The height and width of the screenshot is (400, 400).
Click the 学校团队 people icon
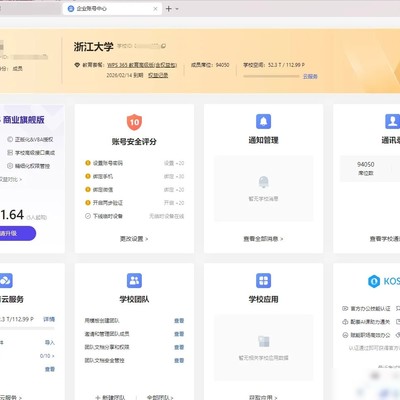click(x=134, y=280)
